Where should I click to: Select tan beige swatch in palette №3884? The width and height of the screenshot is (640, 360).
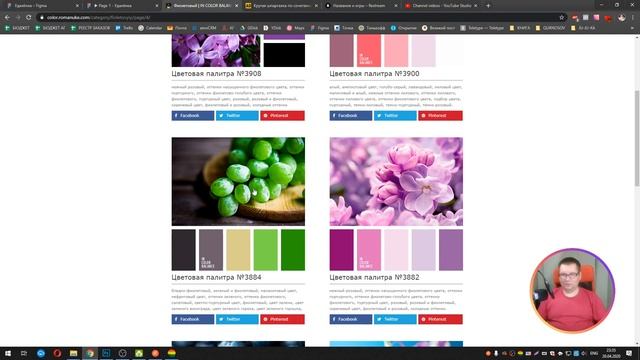pos(238,250)
